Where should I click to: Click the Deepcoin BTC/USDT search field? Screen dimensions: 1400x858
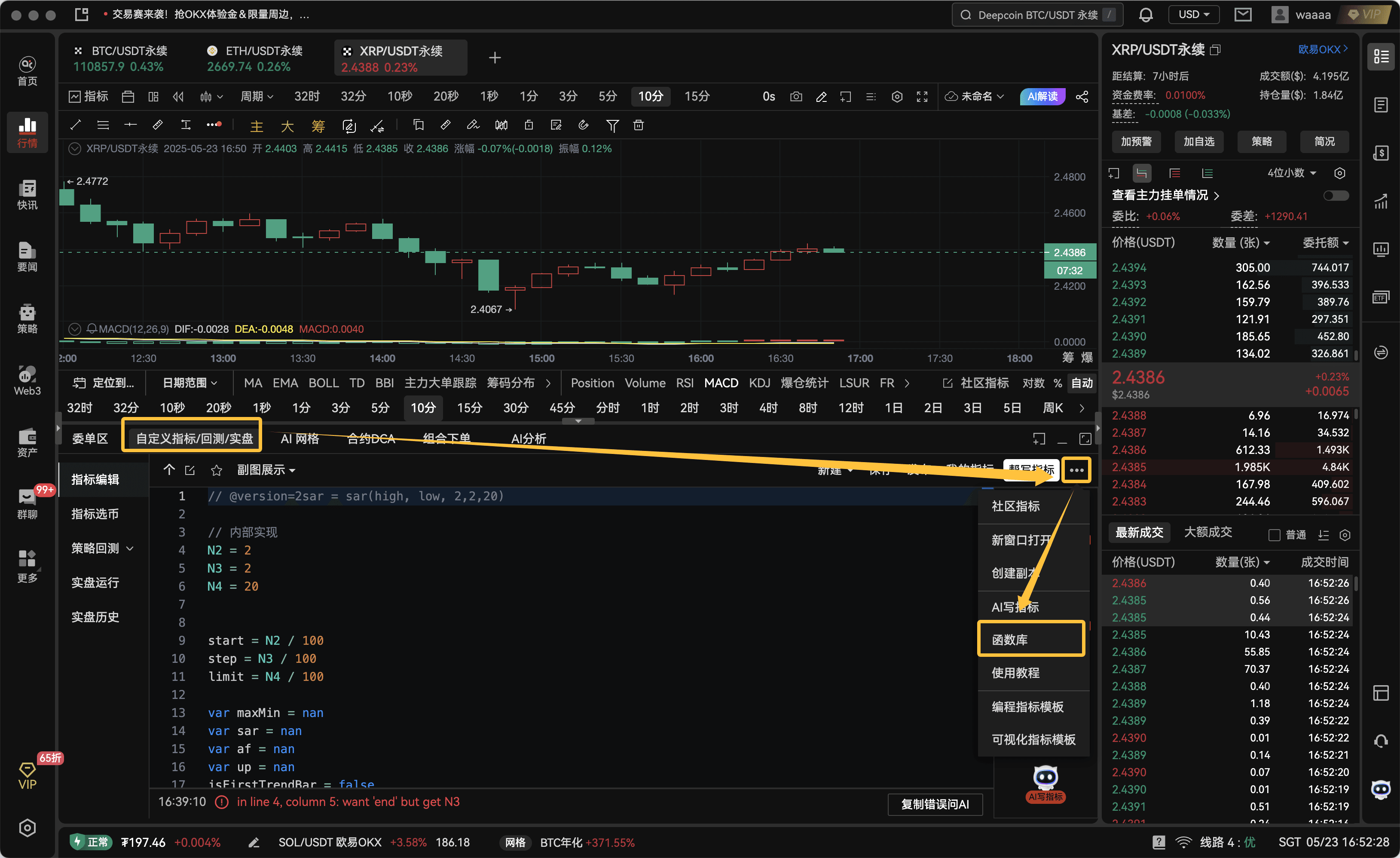[1037, 15]
